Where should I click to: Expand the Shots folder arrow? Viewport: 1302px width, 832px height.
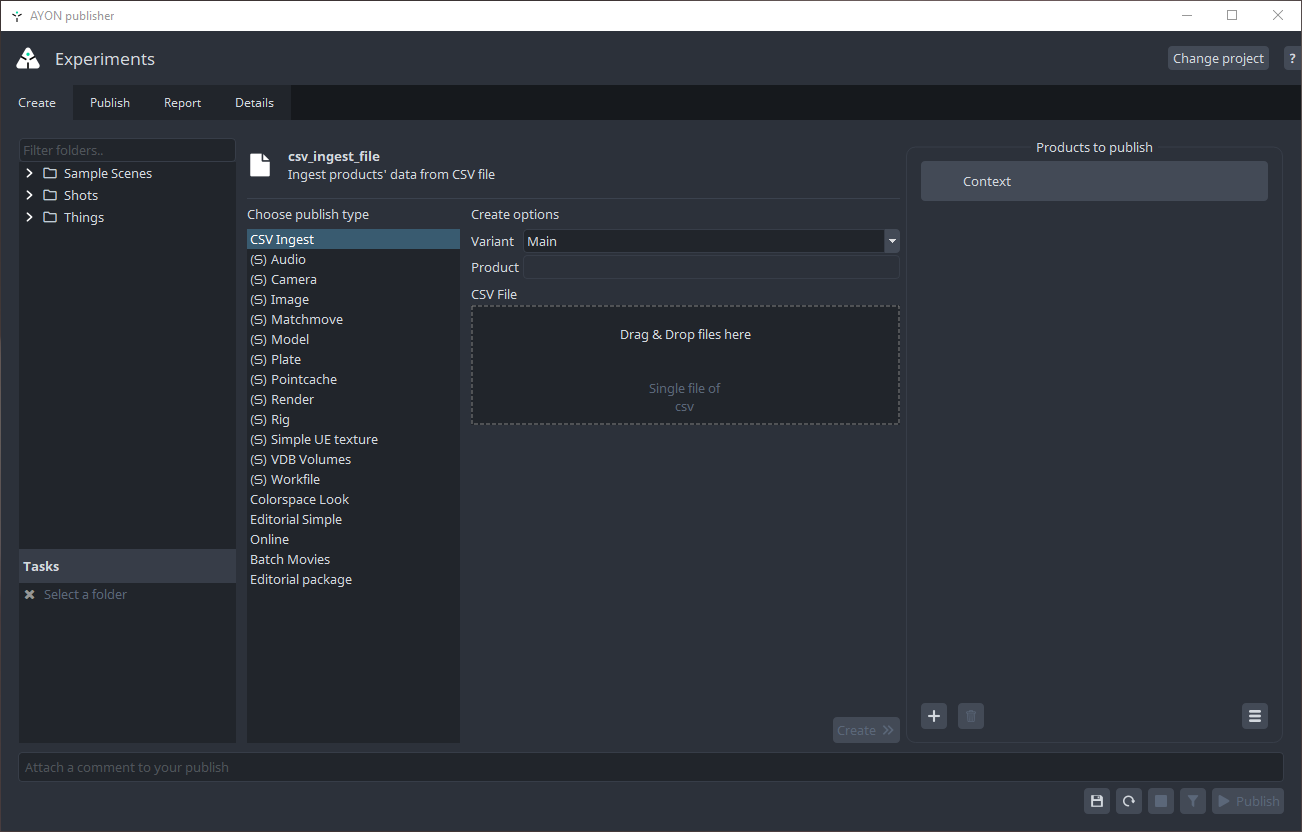click(30, 195)
